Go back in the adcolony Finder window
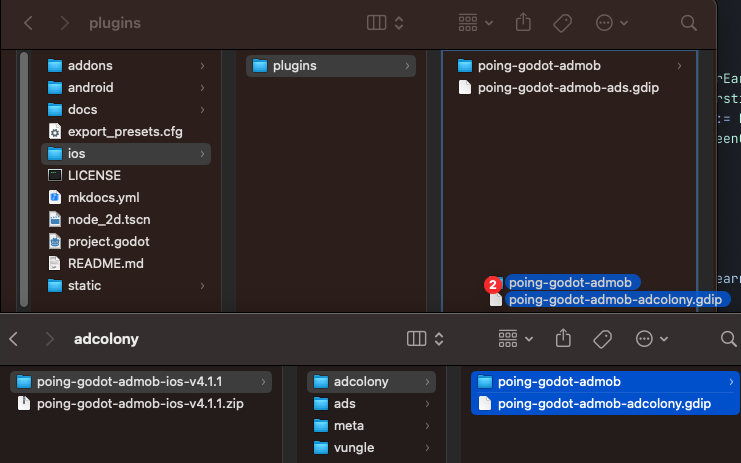Screen dimensions: 741x463 tap(14, 339)
